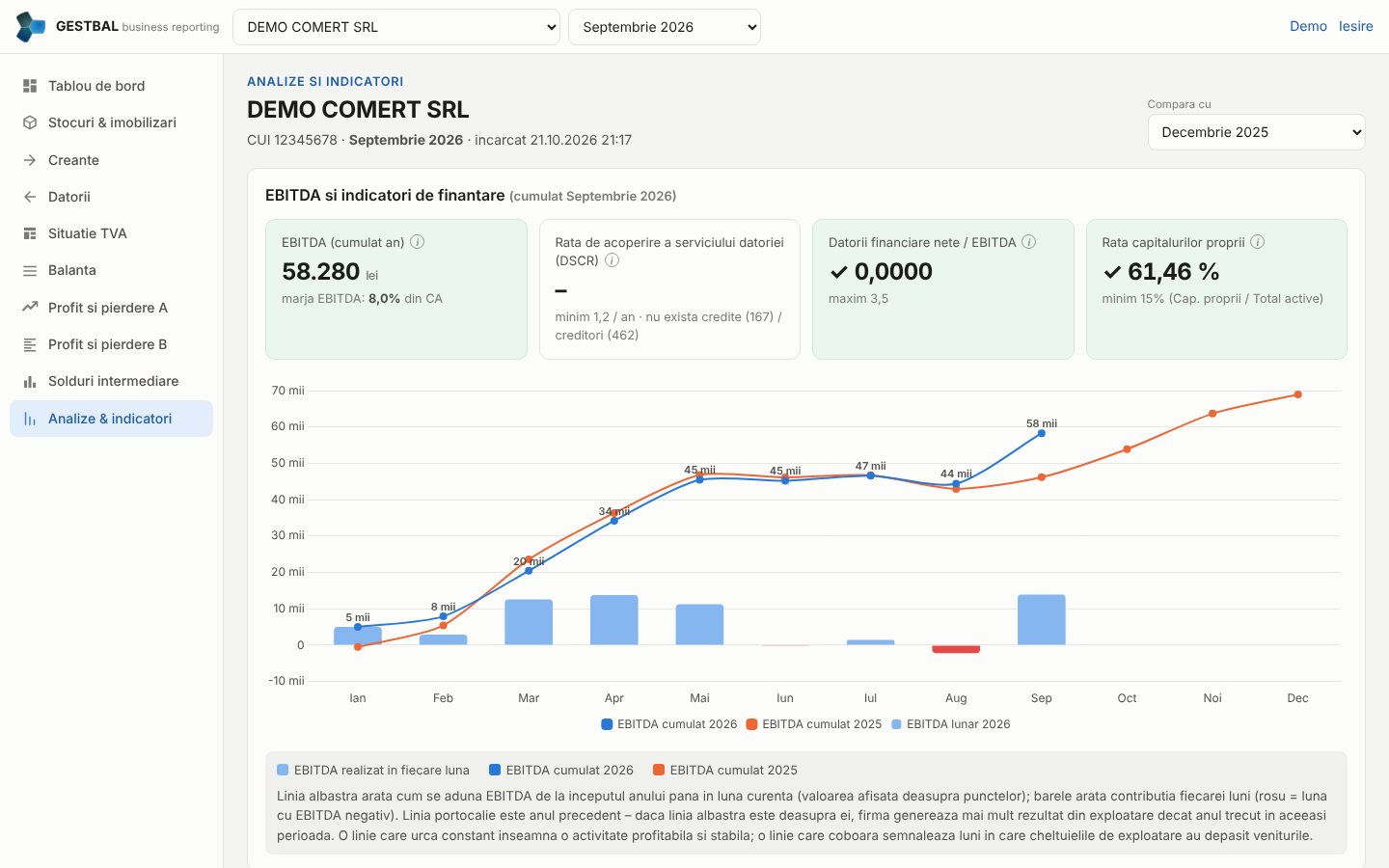Click the Aug data point labeled 44 mii
The height and width of the screenshot is (868, 1389).
(956, 484)
